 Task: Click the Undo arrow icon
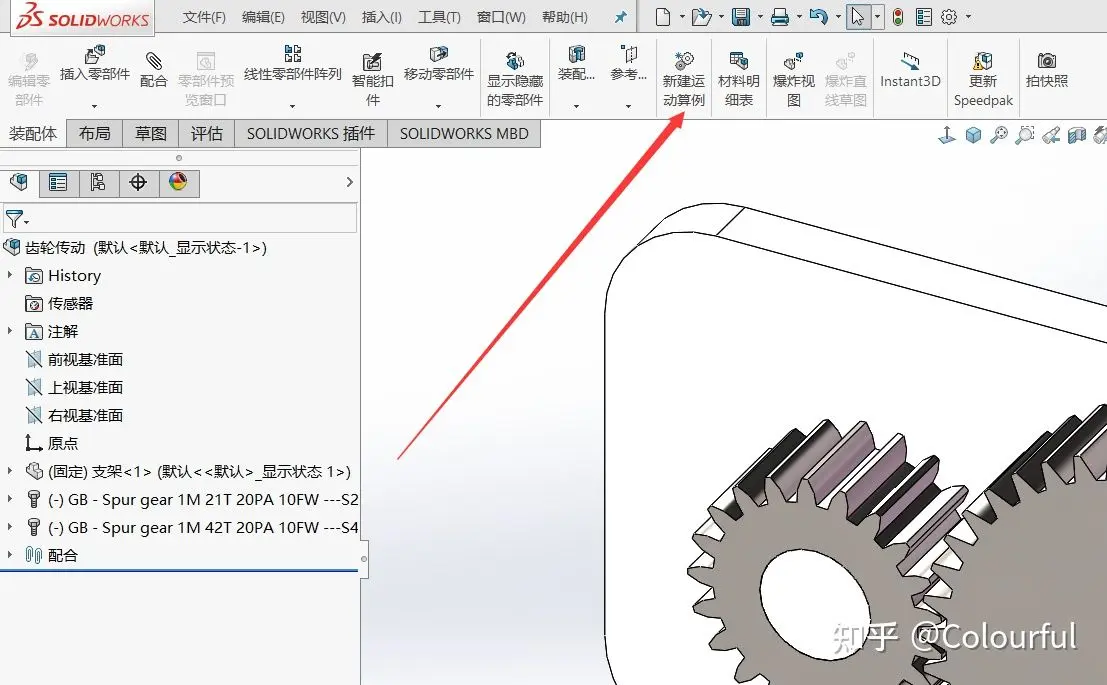818,16
